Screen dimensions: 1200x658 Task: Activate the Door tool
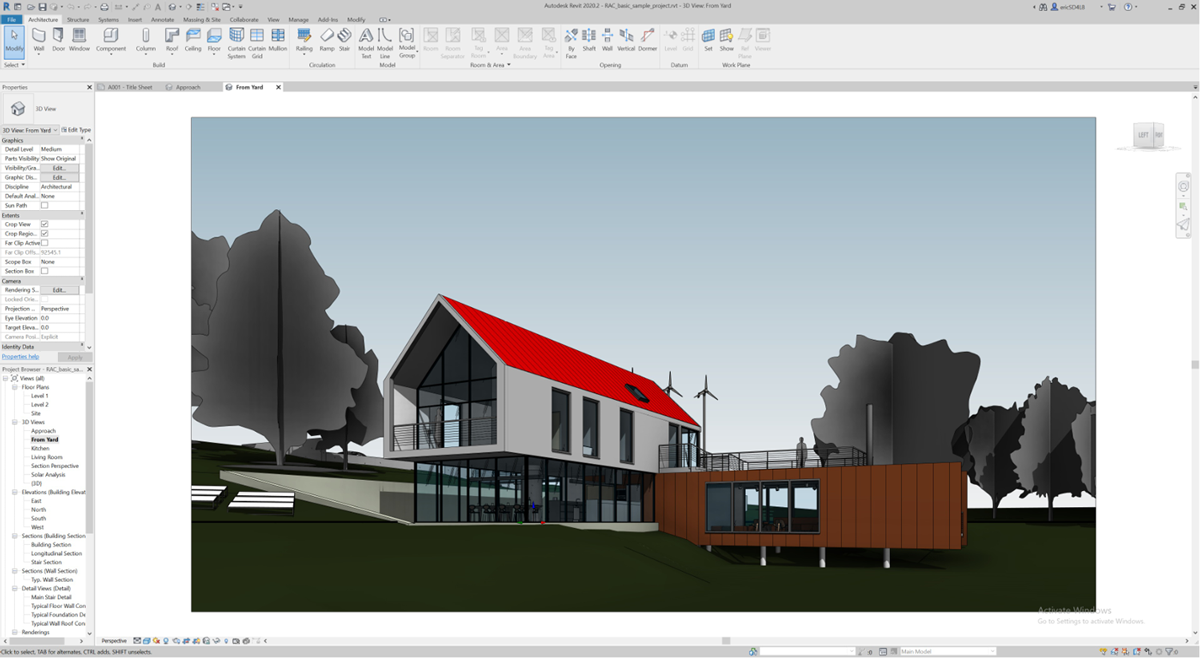pyautogui.click(x=58, y=38)
